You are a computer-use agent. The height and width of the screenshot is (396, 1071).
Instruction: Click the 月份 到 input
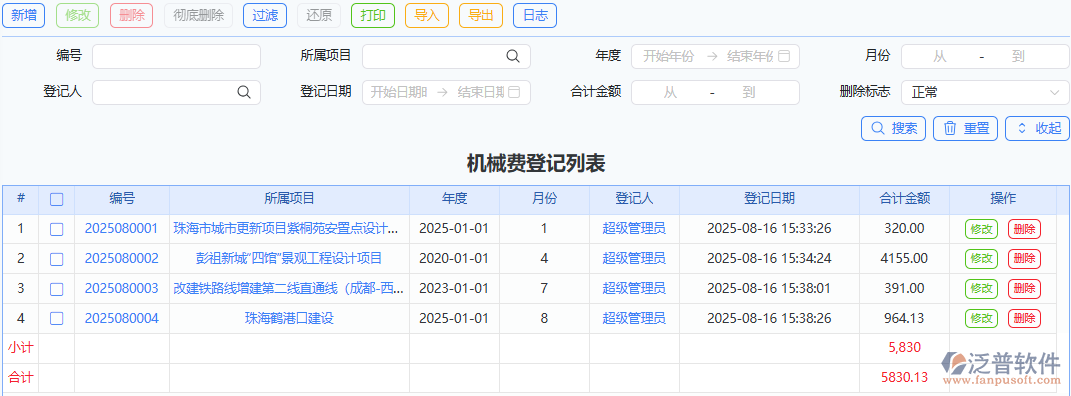1018,56
